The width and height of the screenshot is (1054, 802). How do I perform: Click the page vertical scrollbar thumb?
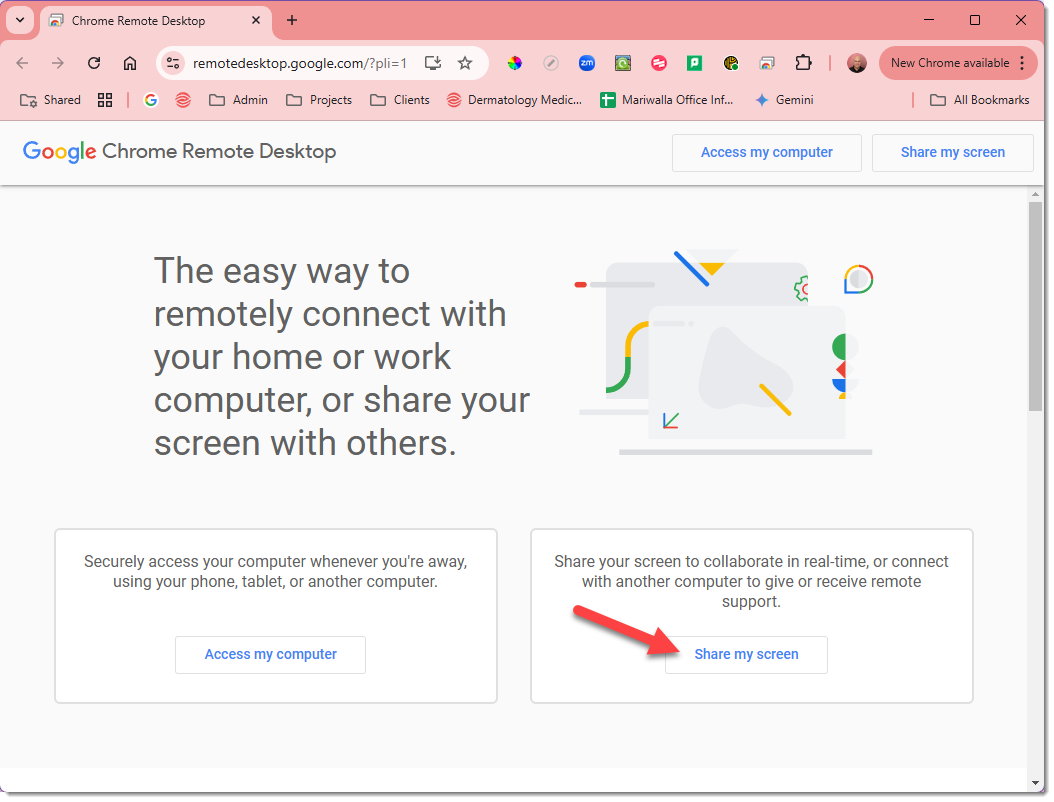point(1035,306)
